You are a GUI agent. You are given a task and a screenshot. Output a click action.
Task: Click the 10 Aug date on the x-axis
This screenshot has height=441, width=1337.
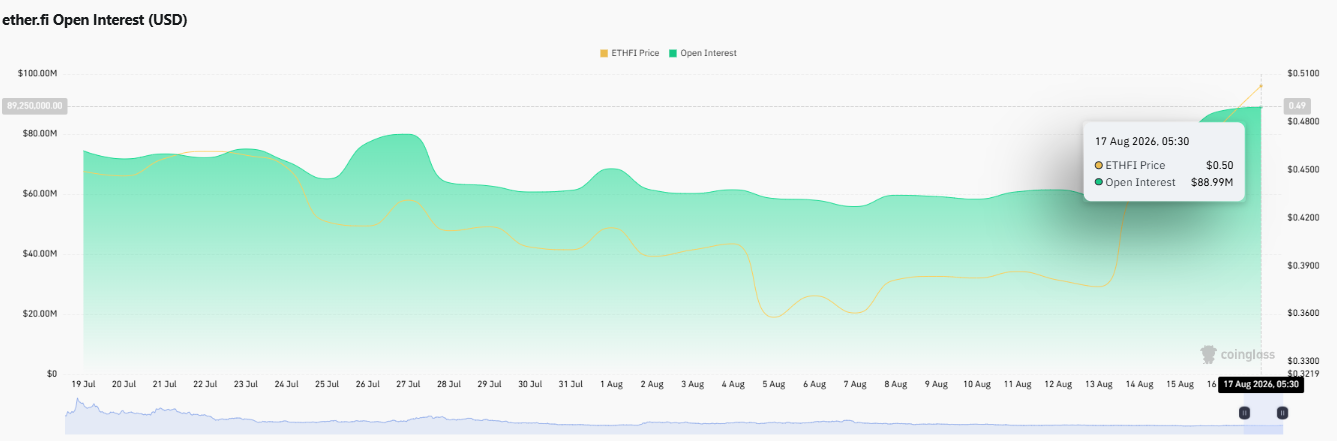coord(976,384)
